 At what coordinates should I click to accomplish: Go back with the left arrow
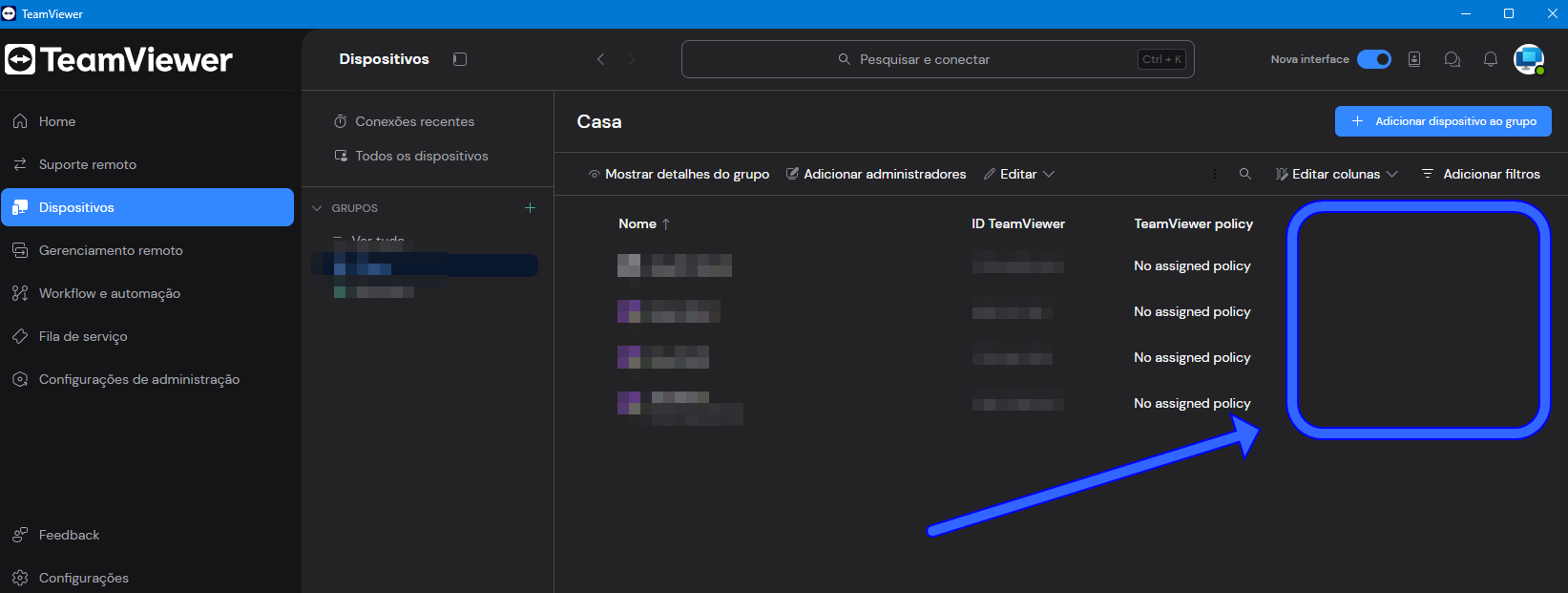[600, 59]
